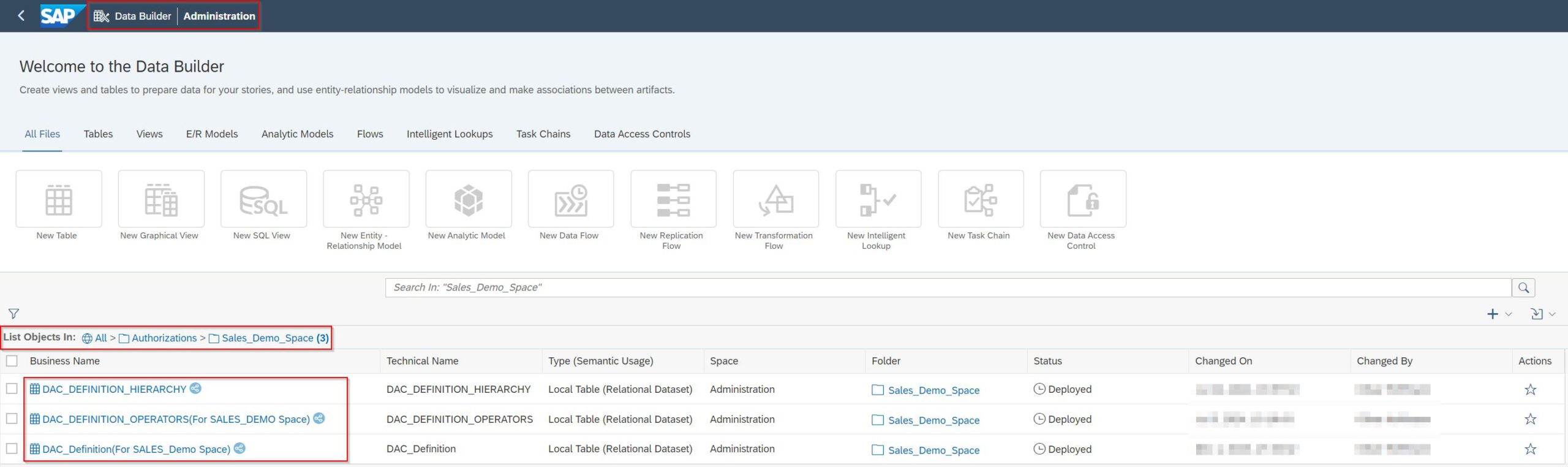Type in the Search In Sales_Demo_Space field
1568x467 pixels.
coord(947,287)
